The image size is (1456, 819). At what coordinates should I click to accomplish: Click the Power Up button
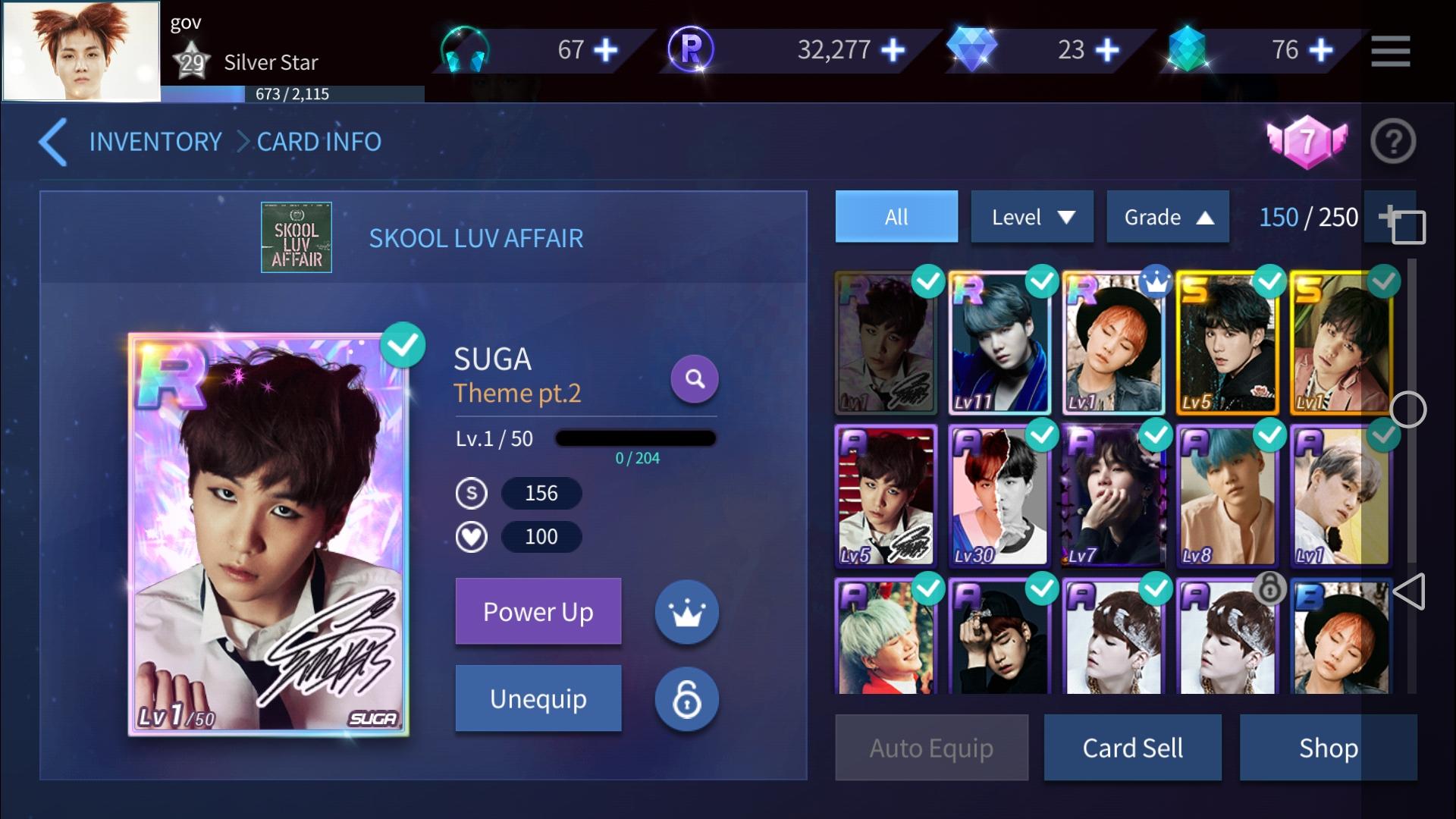pyautogui.click(x=538, y=611)
